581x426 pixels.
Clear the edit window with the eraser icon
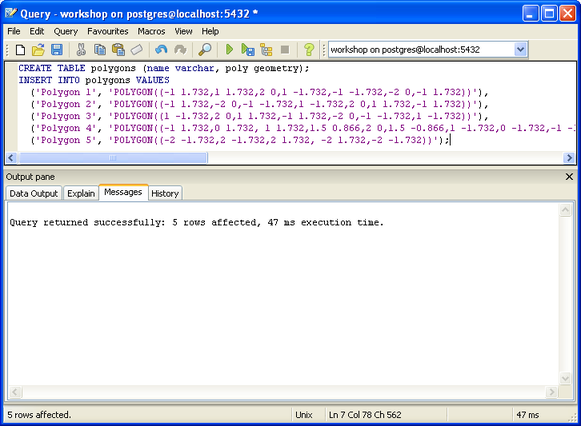click(137, 50)
